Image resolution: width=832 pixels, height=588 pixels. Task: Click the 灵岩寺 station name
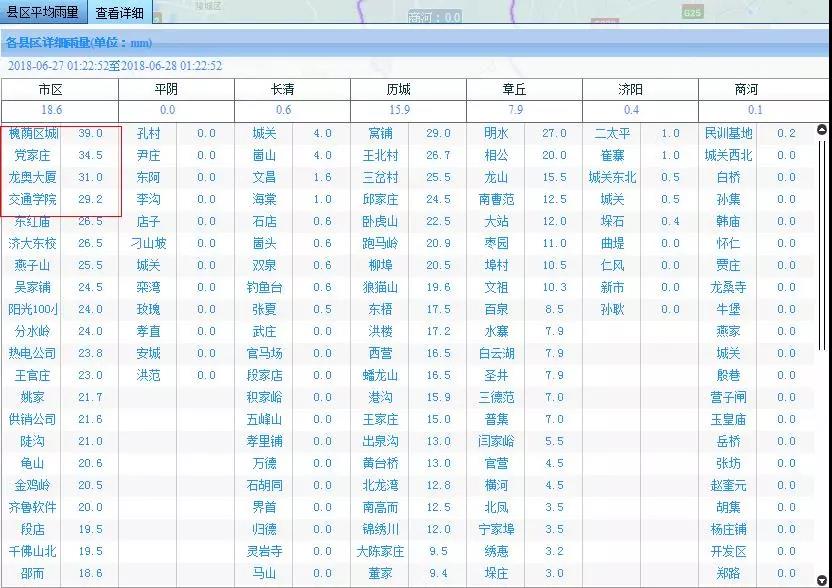tap(264, 552)
